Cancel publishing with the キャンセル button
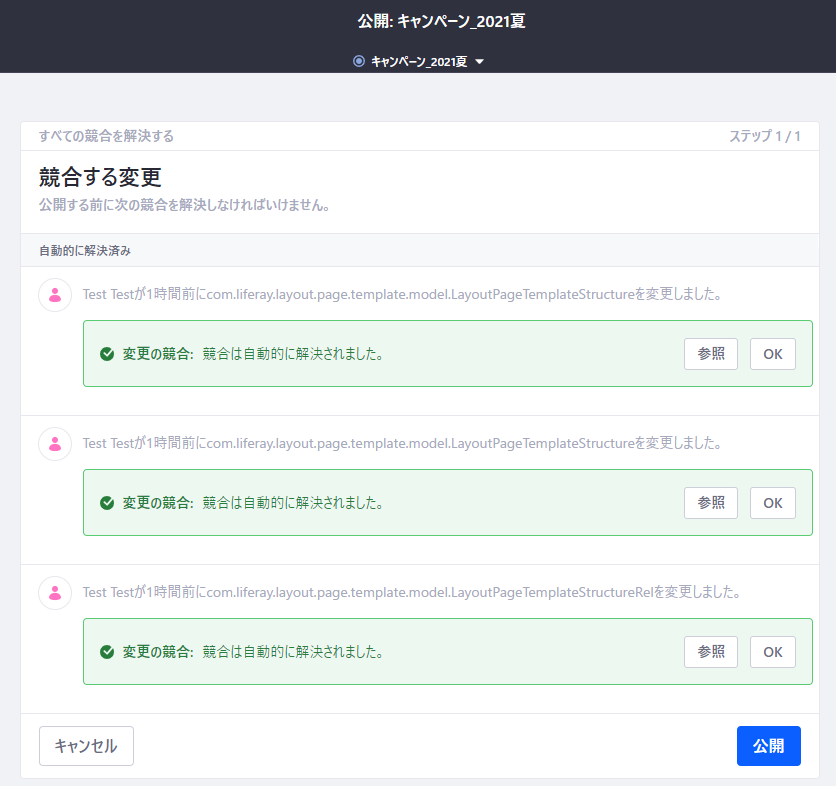836x786 pixels. point(86,746)
